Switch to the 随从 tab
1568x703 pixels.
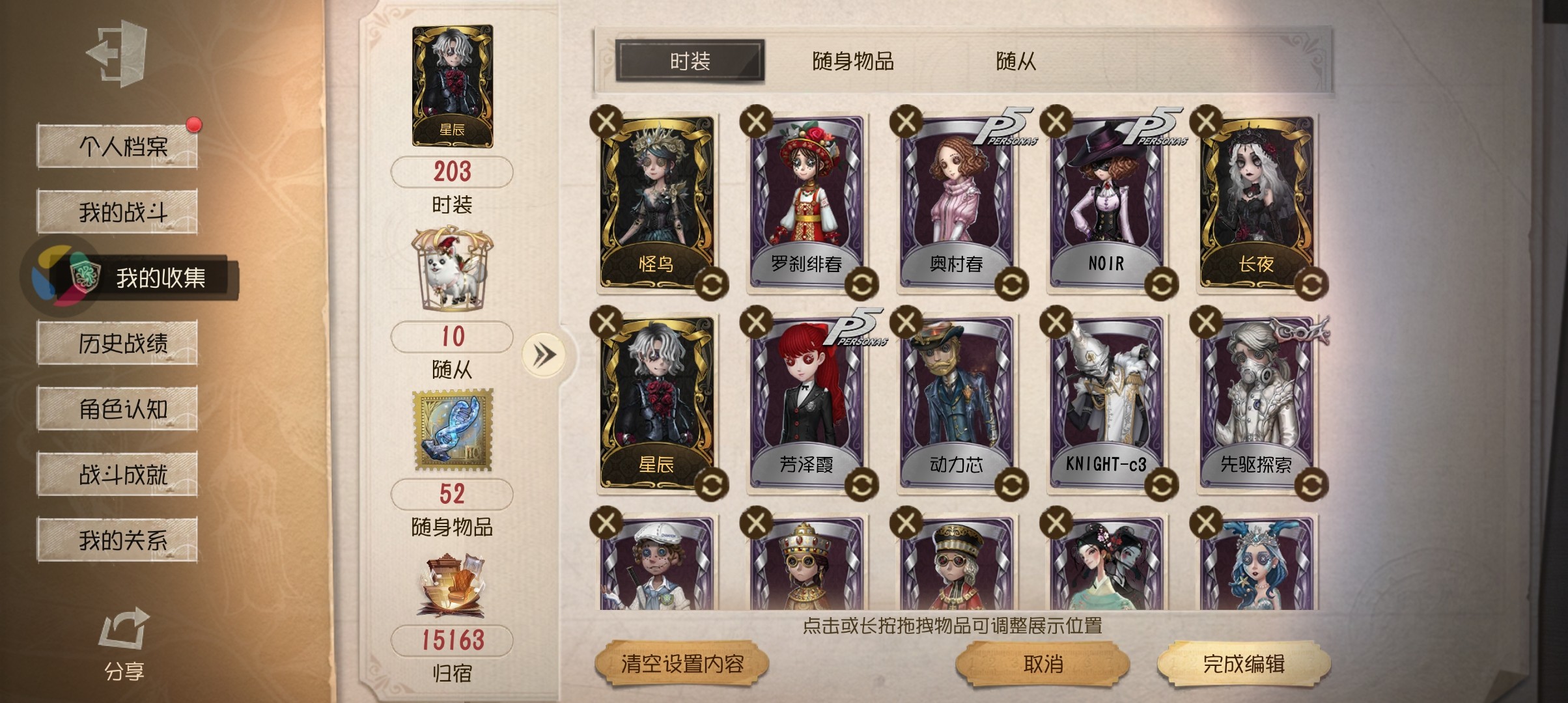[1016, 61]
